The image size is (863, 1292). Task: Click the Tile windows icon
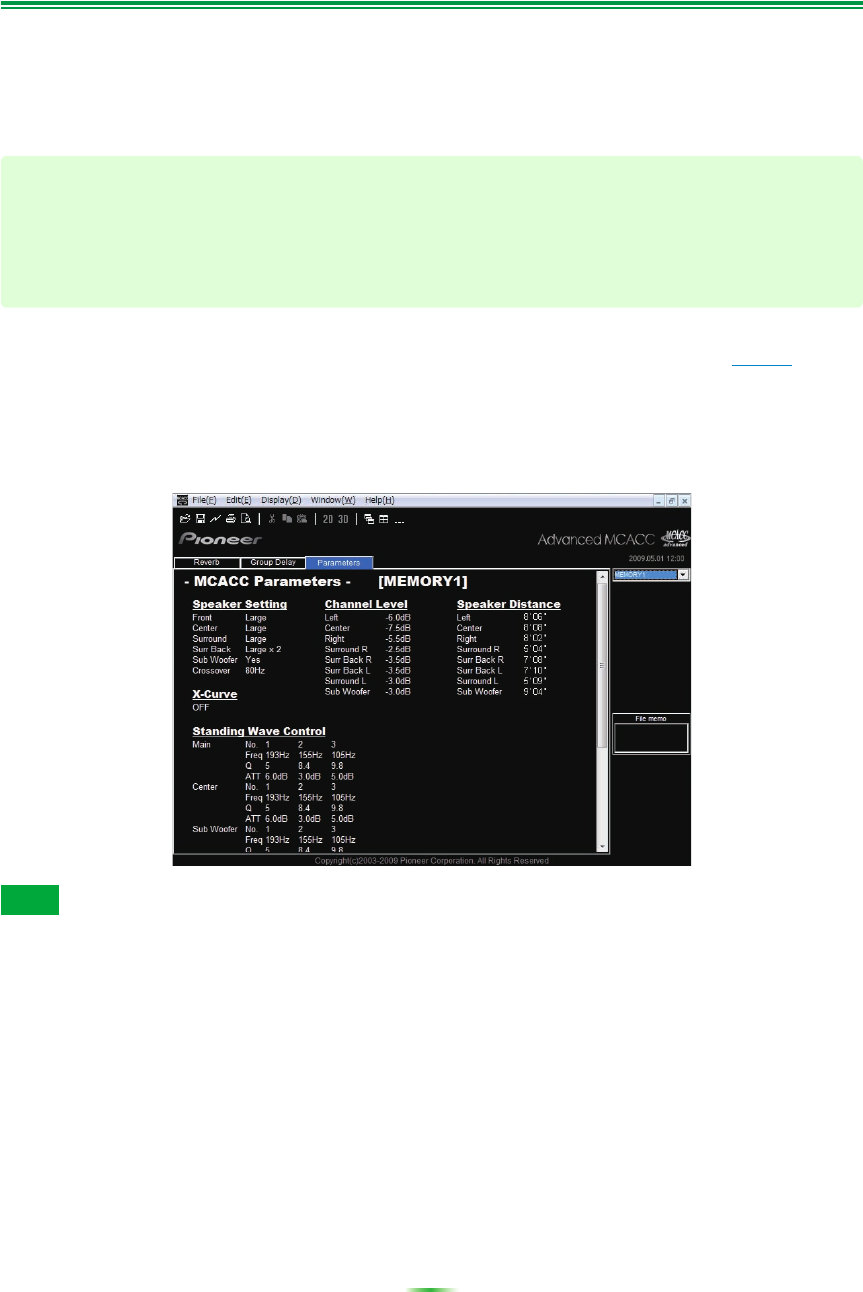(384, 519)
